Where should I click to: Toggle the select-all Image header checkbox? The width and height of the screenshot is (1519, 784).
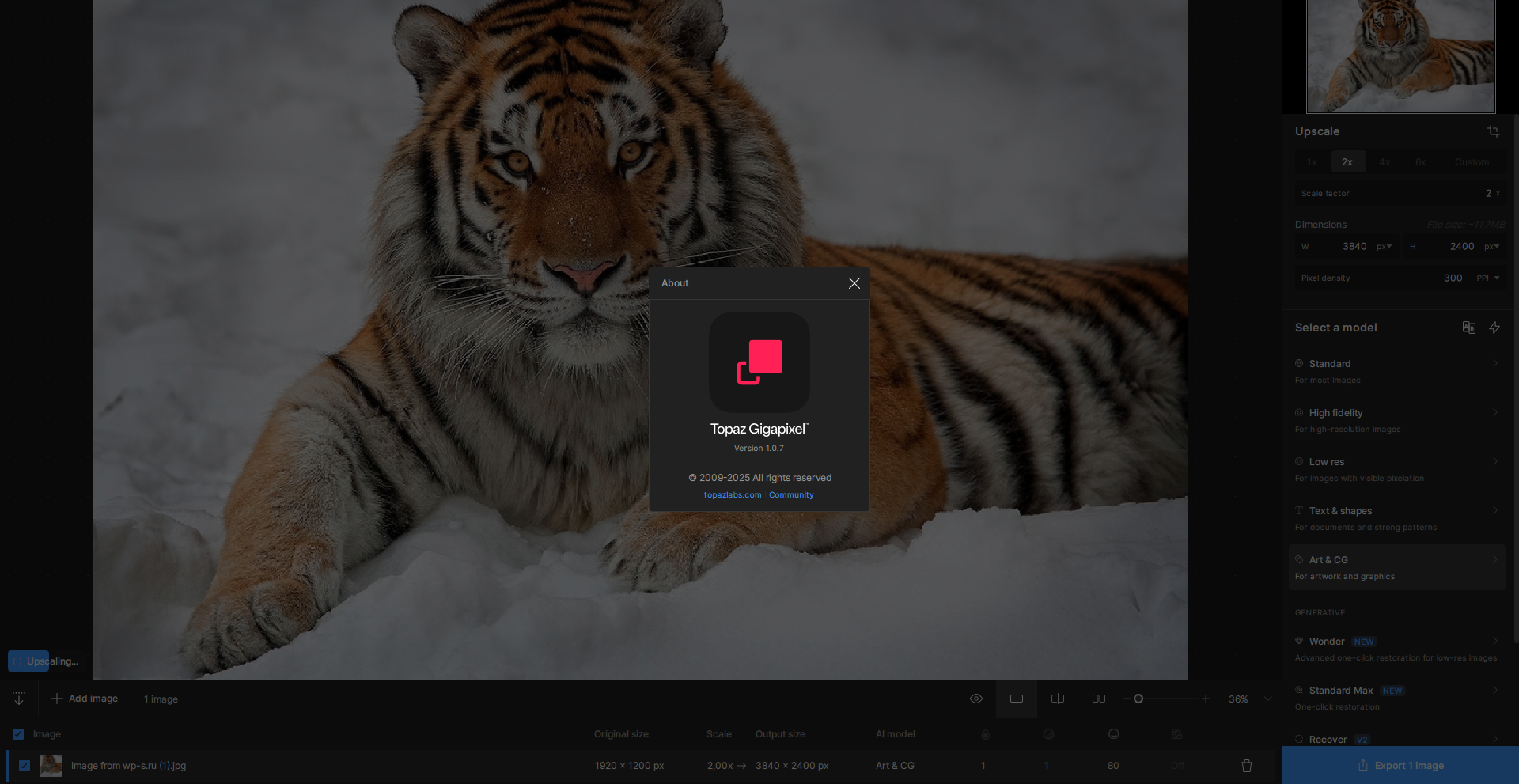click(18, 734)
